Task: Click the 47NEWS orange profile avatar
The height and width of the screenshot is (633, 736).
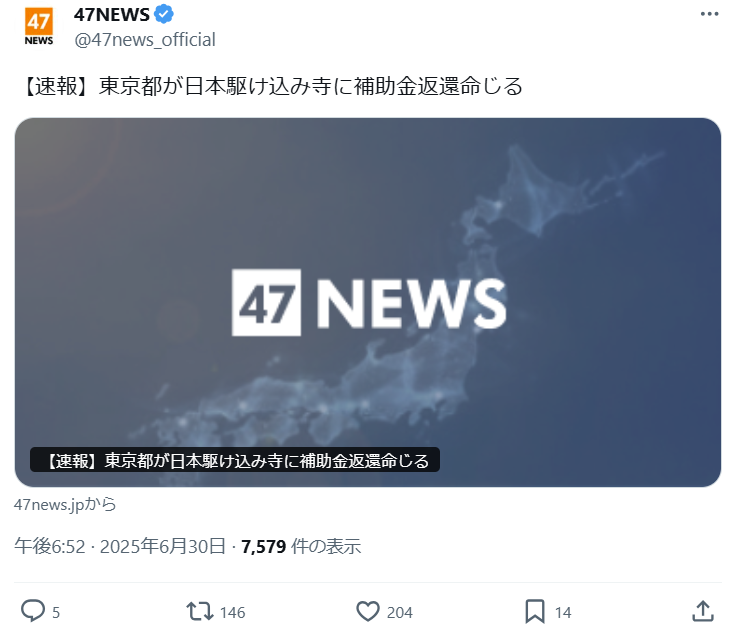Action: (x=39, y=26)
